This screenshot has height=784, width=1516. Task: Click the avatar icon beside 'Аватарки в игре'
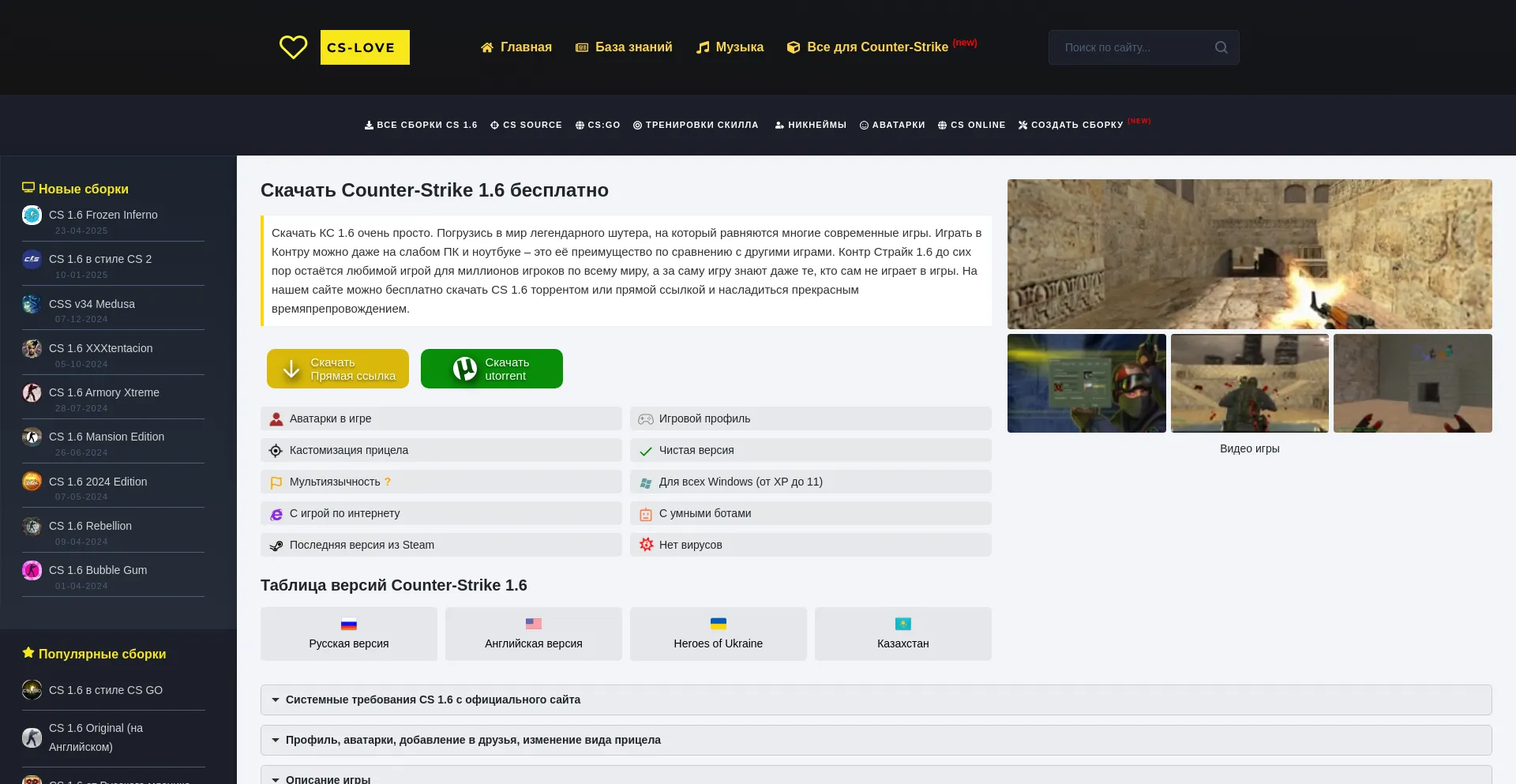276,418
